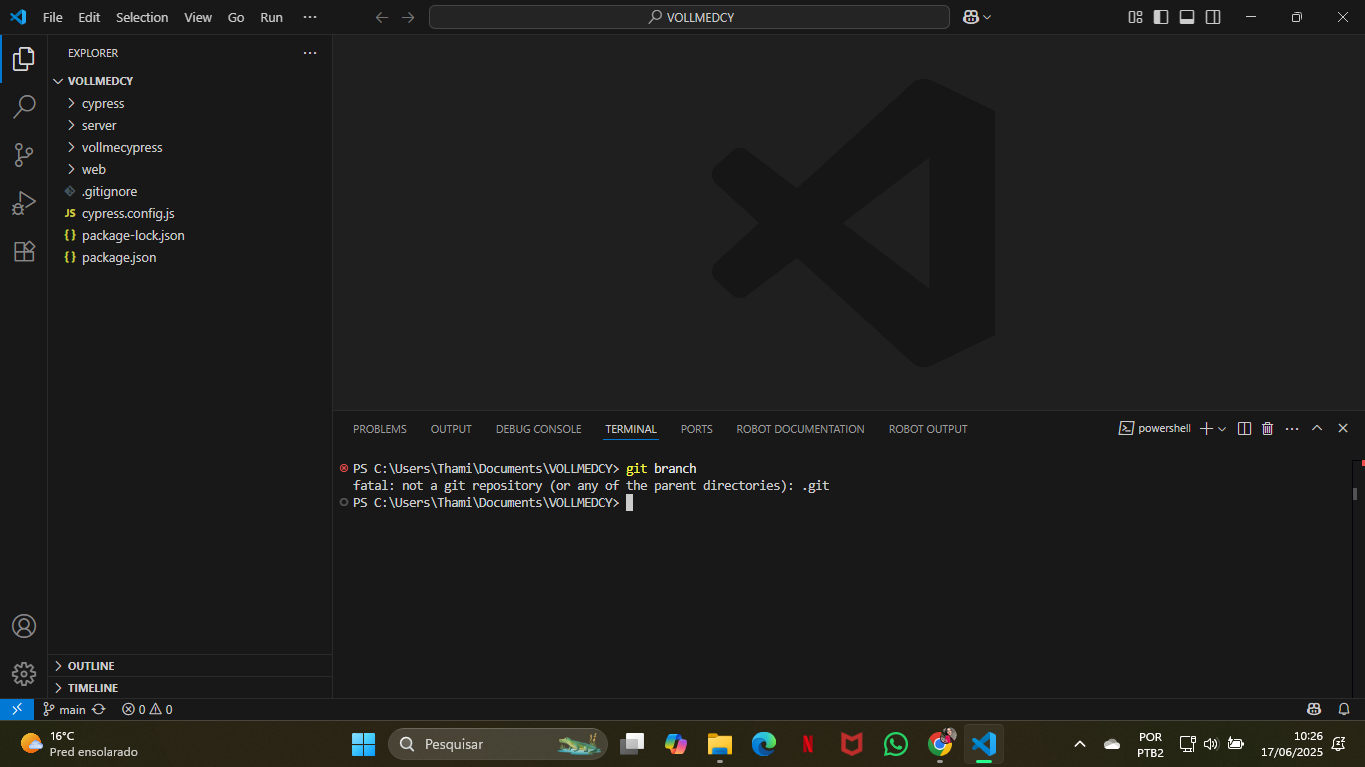Screen dimensions: 1365x767
Task: Switch to the Output tab
Action: tap(451, 429)
